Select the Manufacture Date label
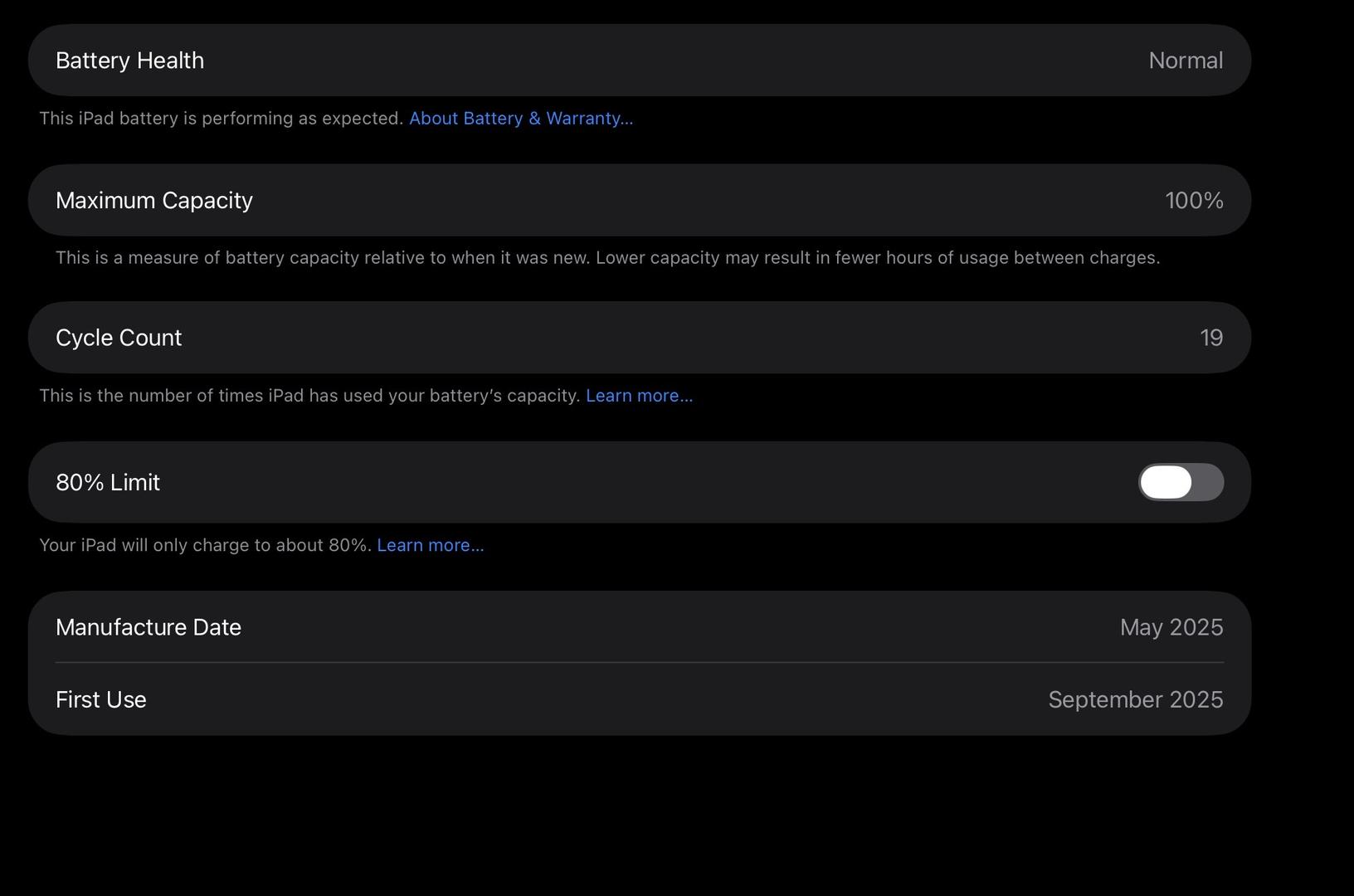1354x896 pixels. pyautogui.click(x=148, y=627)
